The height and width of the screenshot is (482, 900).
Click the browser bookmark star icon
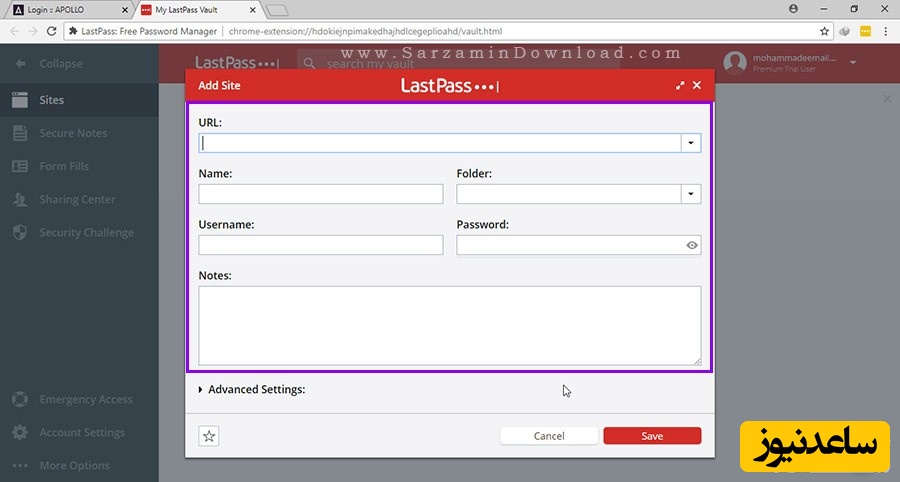(825, 31)
